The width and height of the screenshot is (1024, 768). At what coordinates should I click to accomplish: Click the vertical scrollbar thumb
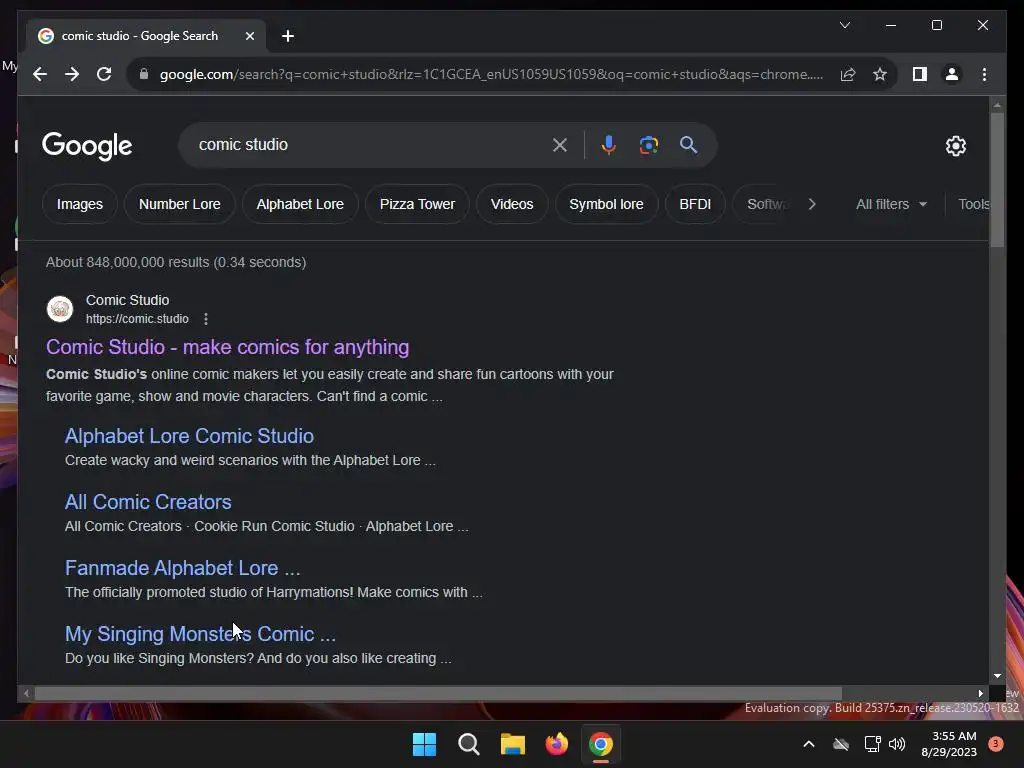point(997,180)
